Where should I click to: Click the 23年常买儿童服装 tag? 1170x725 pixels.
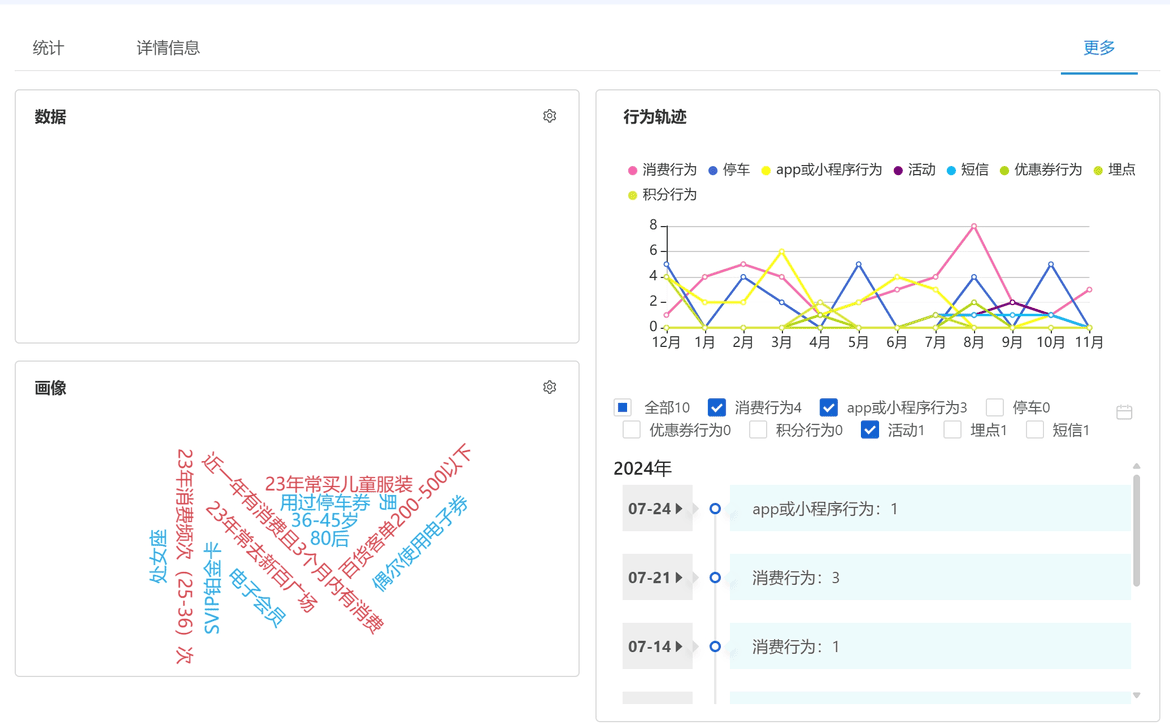[339, 484]
